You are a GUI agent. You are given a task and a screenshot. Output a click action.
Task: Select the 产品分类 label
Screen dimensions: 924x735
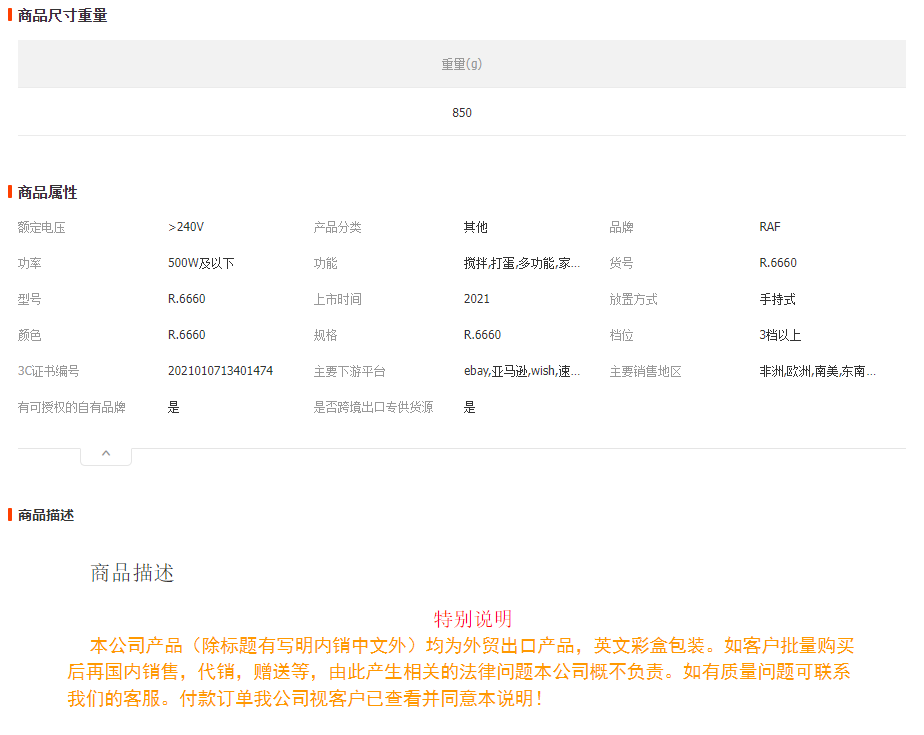[337, 228]
